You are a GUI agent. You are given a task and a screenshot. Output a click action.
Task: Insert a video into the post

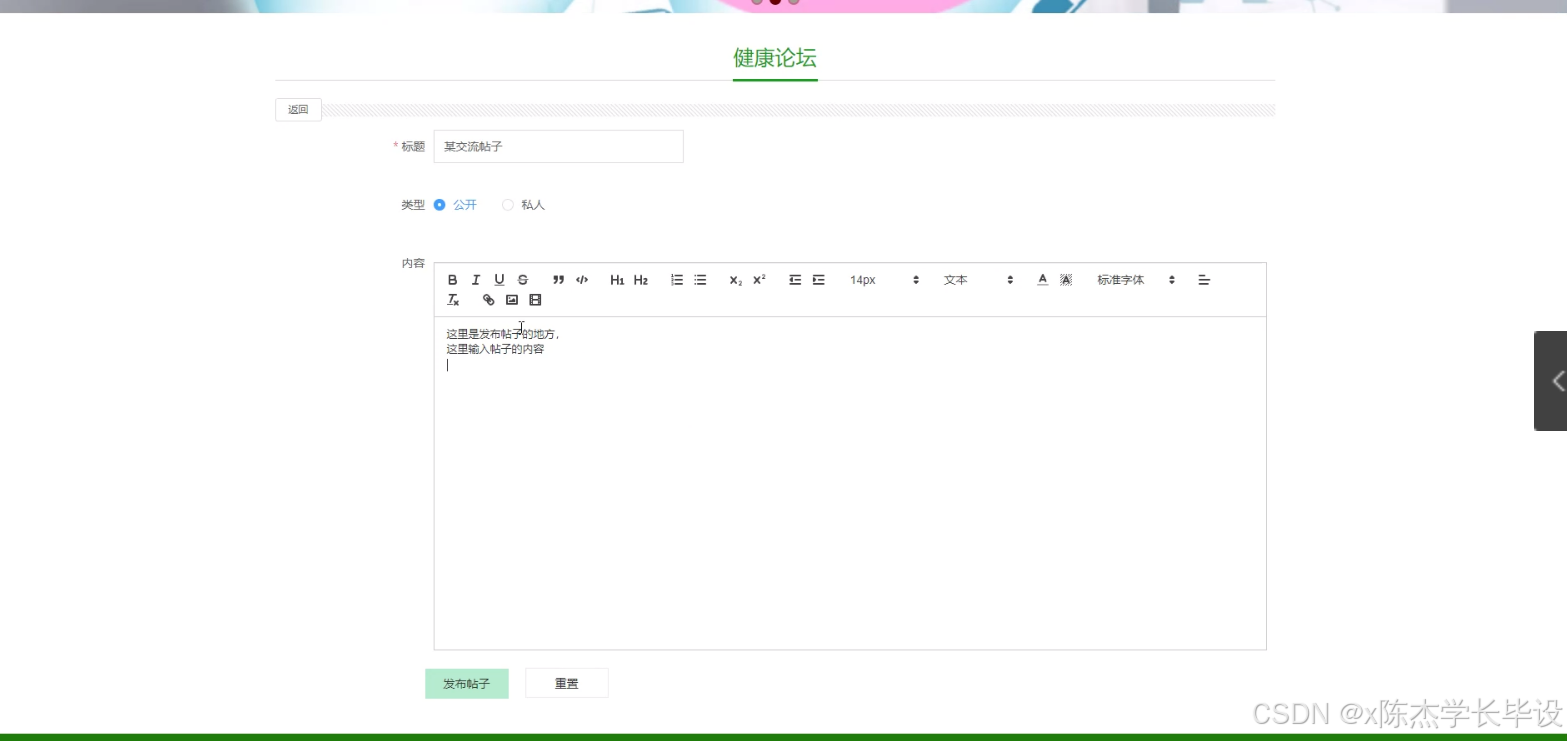coord(534,299)
